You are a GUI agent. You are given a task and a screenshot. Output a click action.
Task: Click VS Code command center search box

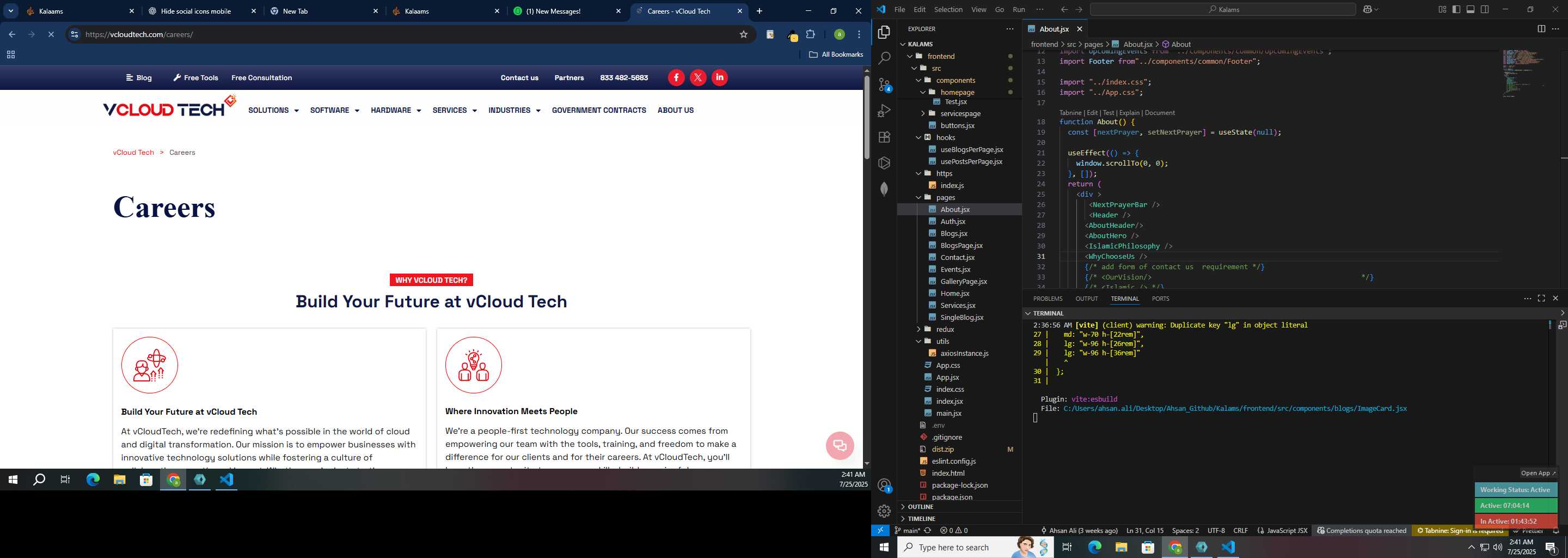coord(1222,9)
